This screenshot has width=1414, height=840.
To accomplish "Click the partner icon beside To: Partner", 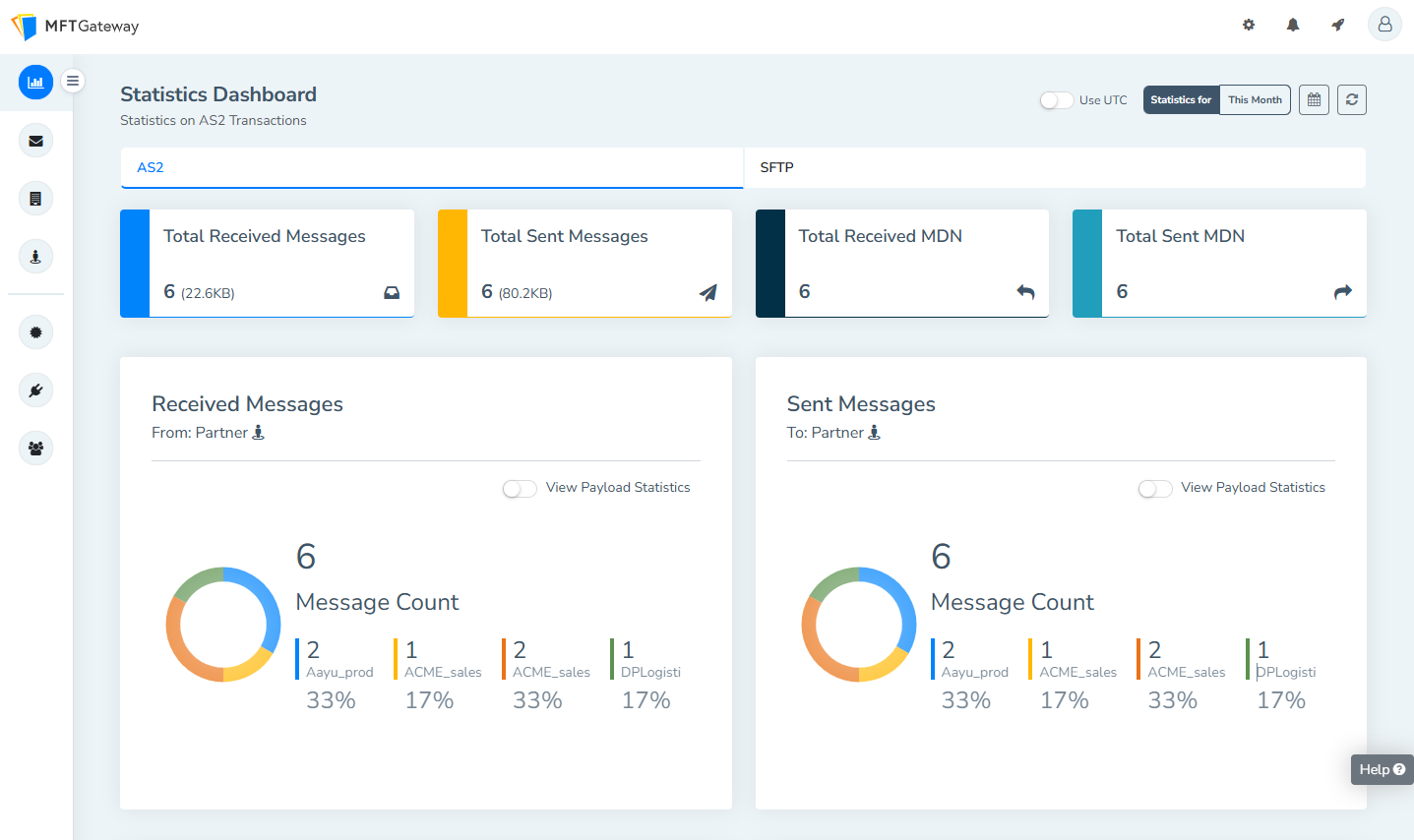I will [x=874, y=432].
